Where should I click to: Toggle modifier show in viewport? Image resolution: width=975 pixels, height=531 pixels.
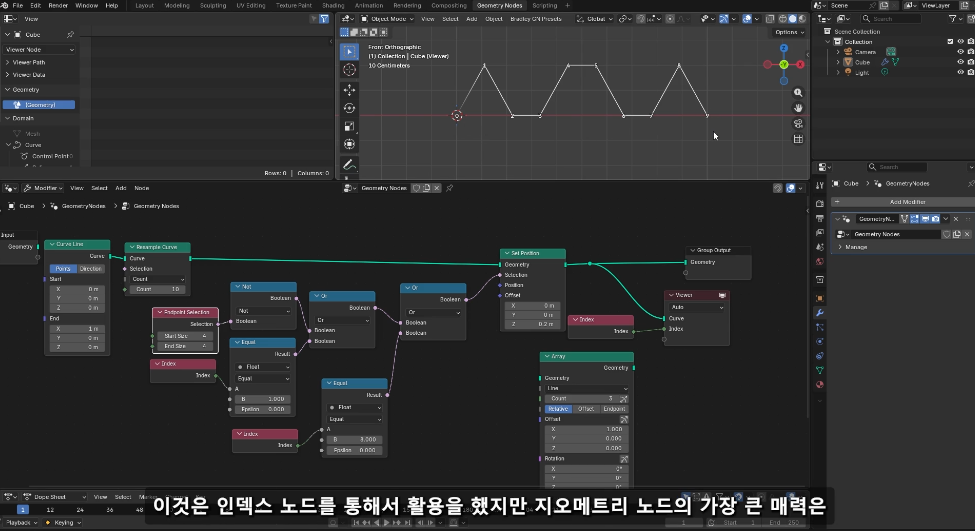[x=925, y=219]
